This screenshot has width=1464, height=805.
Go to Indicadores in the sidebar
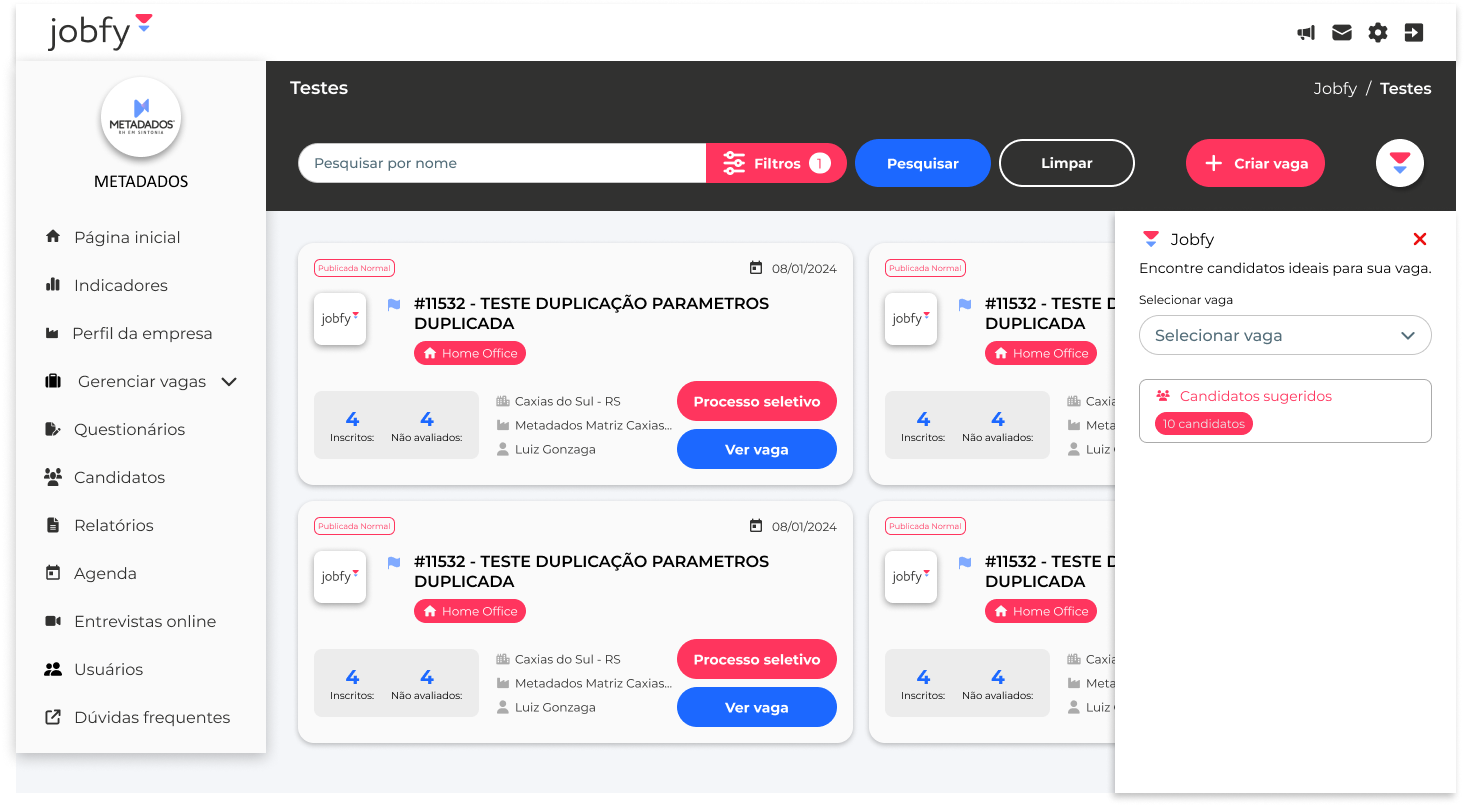120,285
